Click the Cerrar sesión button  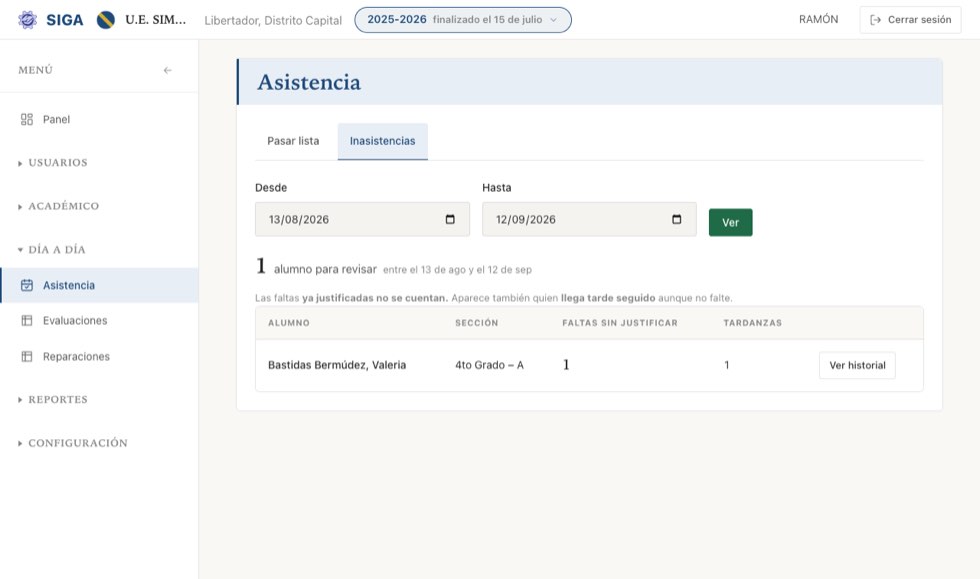[x=910, y=20]
